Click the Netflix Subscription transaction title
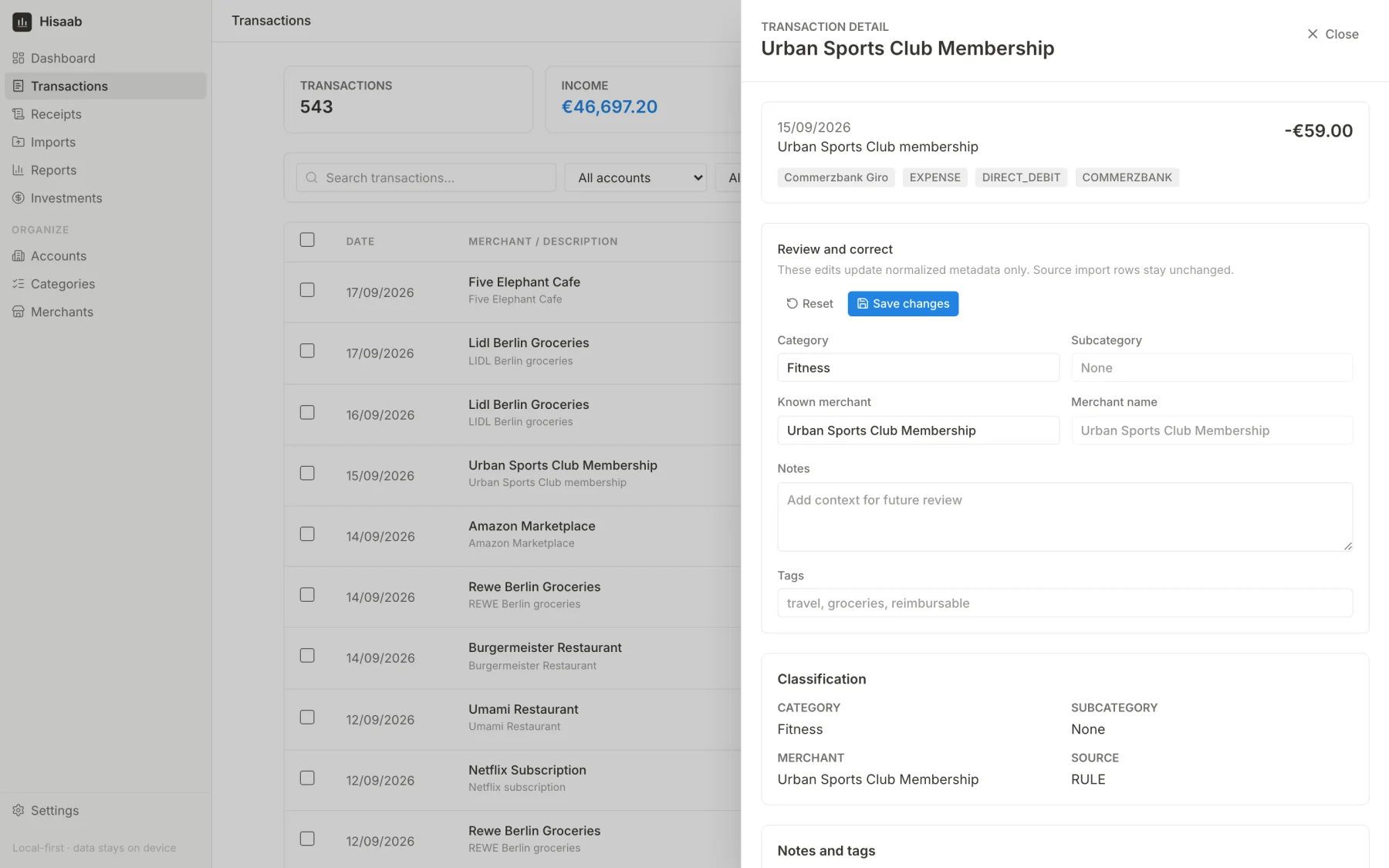 click(x=527, y=770)
